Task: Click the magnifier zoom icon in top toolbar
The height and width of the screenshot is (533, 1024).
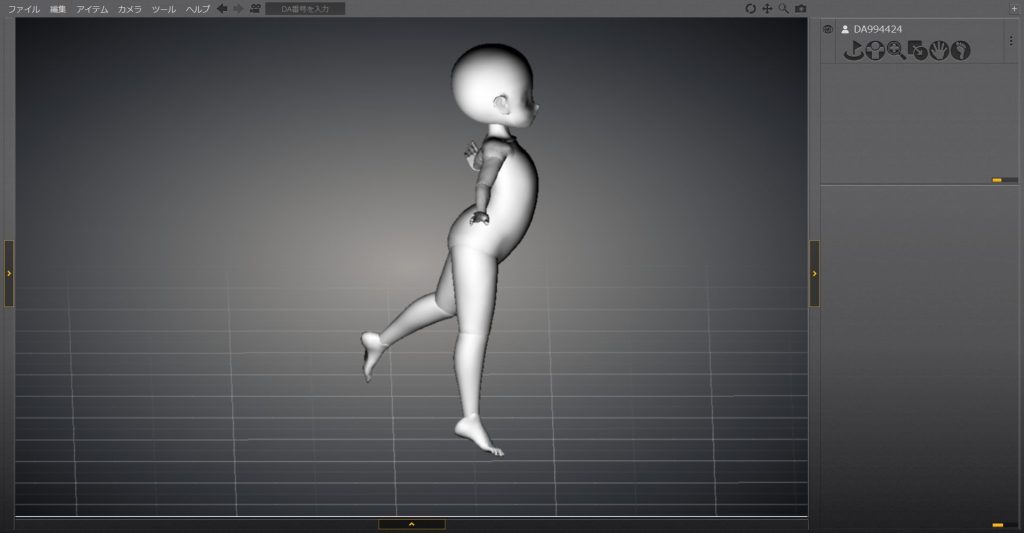Action: (x=783, y=8)
